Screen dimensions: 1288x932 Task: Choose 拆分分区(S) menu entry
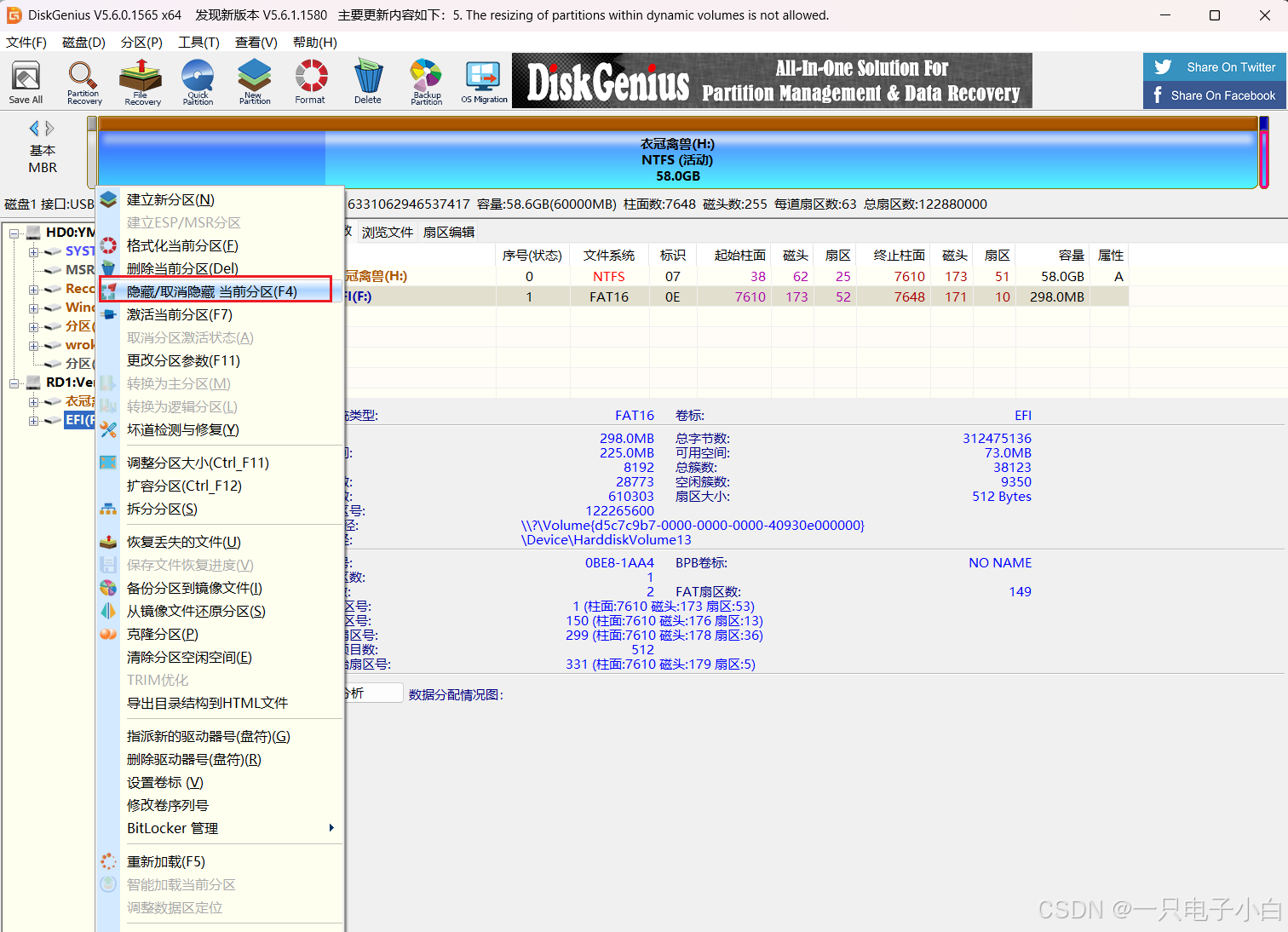[x=220, y=509]
